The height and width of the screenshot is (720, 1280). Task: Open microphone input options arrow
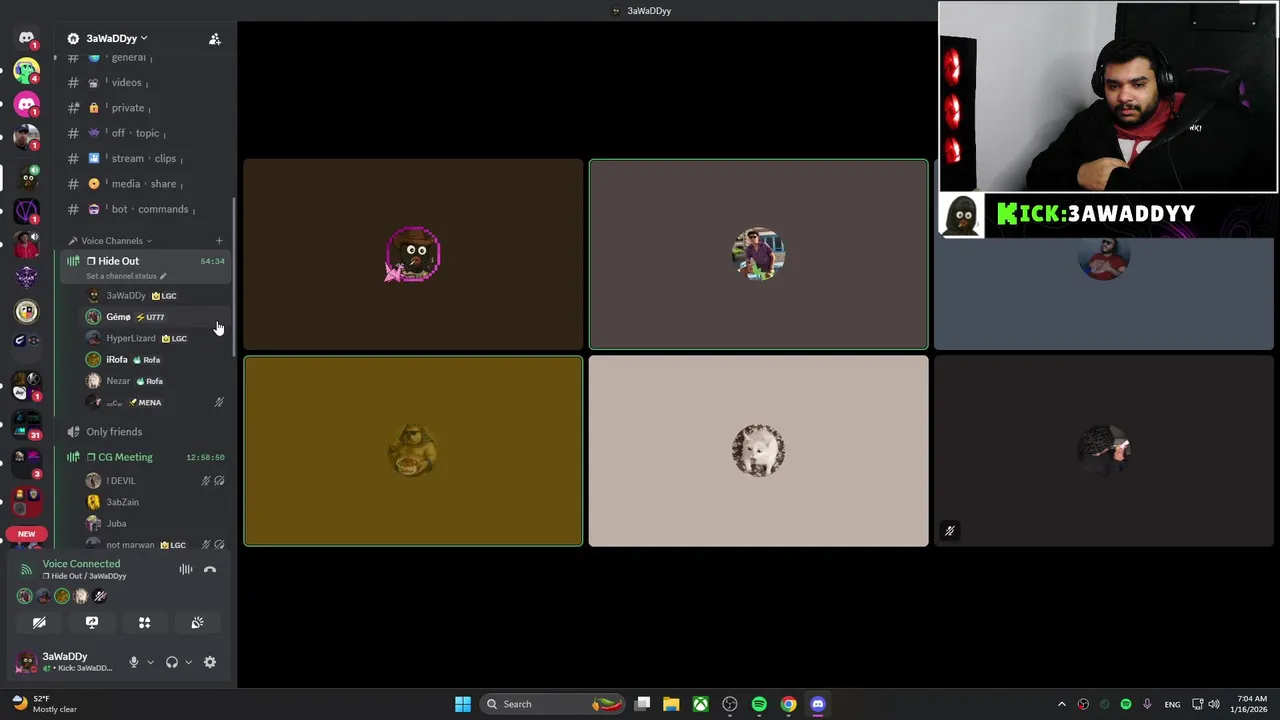150,662
